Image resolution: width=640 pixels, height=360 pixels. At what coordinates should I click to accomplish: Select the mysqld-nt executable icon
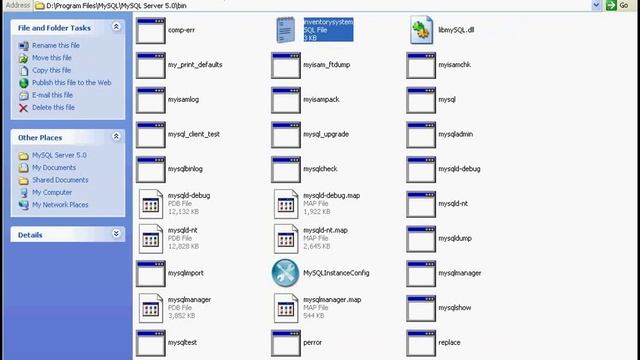(421, 204)
